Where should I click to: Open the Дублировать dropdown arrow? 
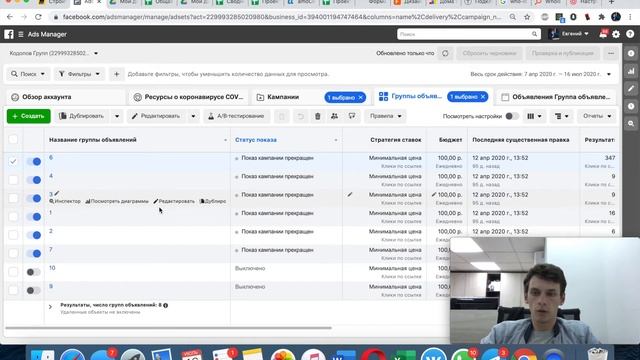pos(117,116)
